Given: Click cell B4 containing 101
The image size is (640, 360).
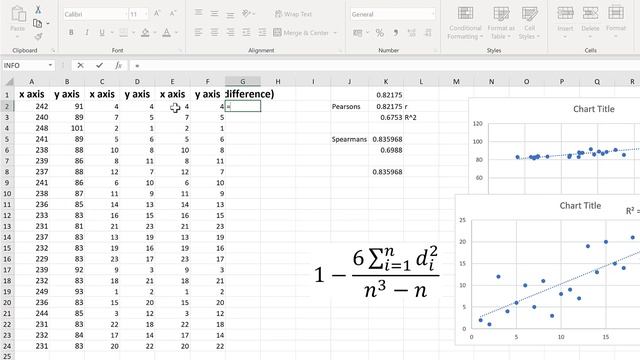Looking at the screenshot, I should click(67, 128).
